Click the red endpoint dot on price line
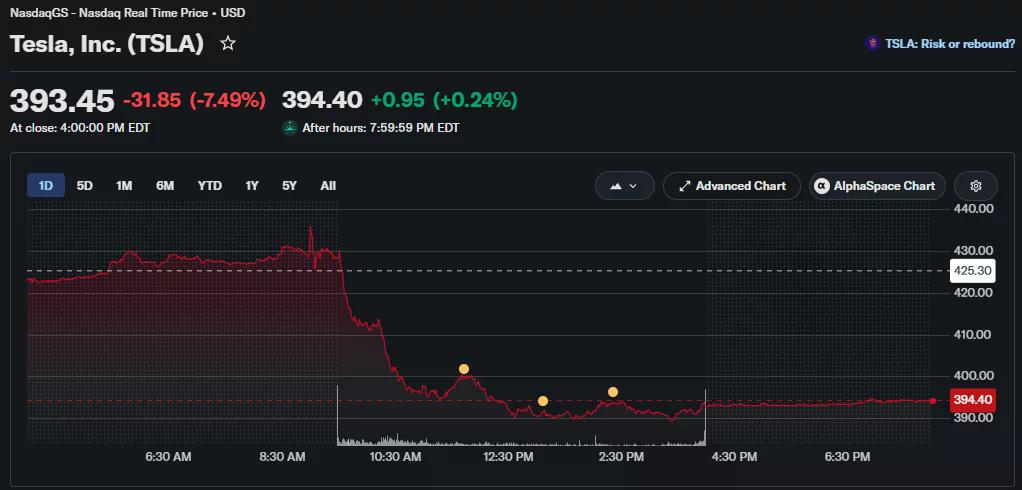The width and height of the screenshot is (1022, 490). point(933,401)
